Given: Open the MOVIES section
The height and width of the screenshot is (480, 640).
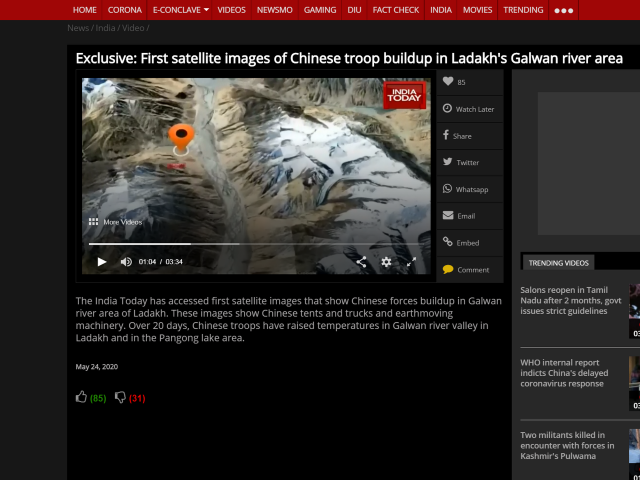Looking at the screenshot, I should coord(477,10).
